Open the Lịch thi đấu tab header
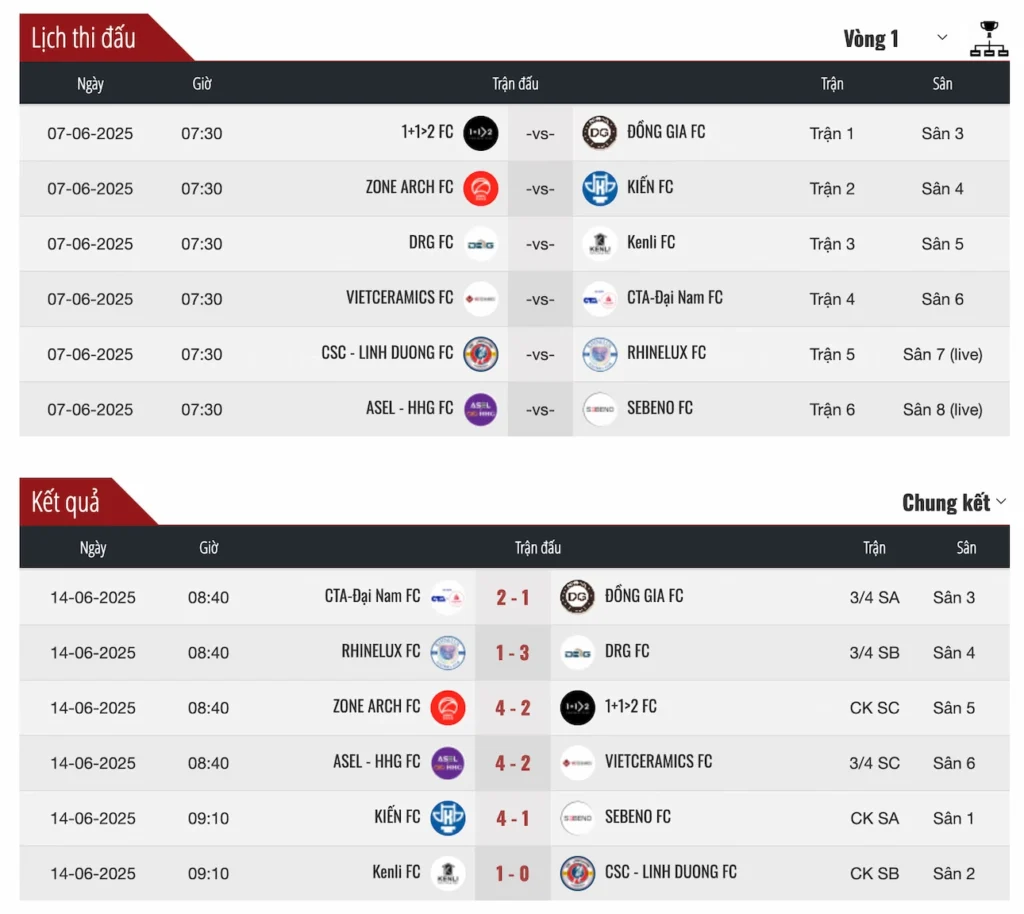Image resolution: width=1024 pixels, height=914 pixels. (x=84, y=38)
